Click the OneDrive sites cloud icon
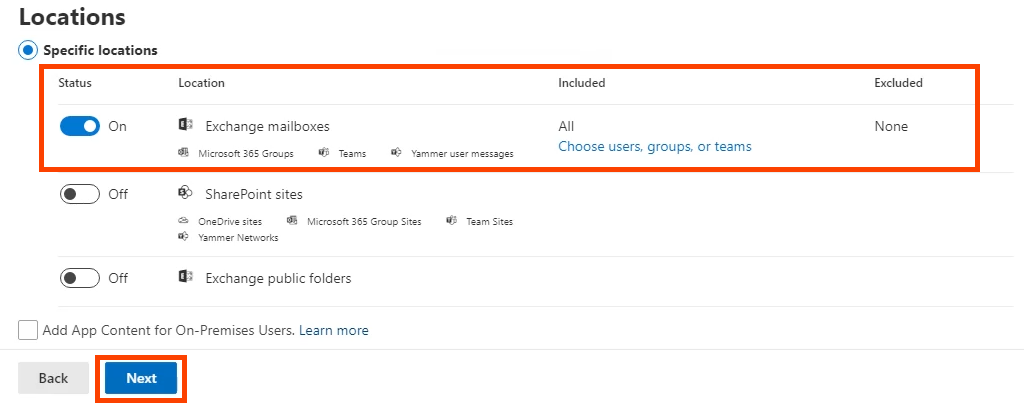This screenshot has height=403, width=1024. click(x=184, y=221)
